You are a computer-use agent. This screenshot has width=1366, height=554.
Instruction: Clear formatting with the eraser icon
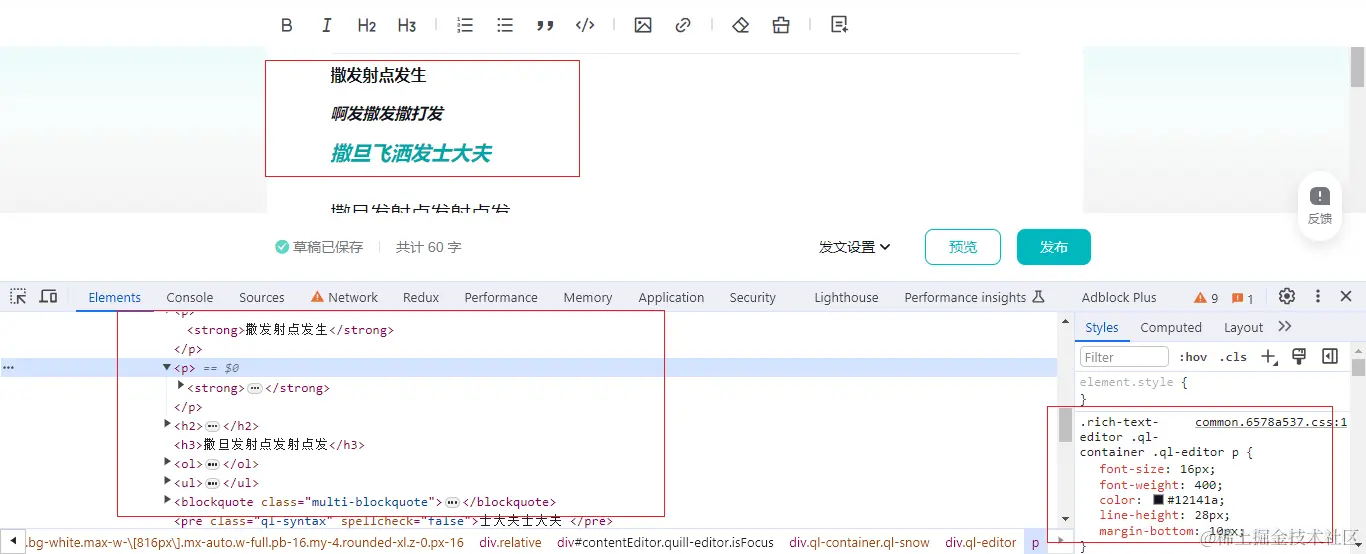741,26
